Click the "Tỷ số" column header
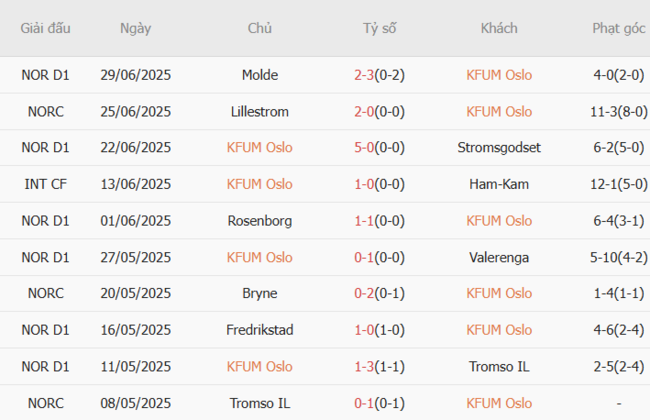The width and height of the screenshot is (650, 420). coord(379,28)
